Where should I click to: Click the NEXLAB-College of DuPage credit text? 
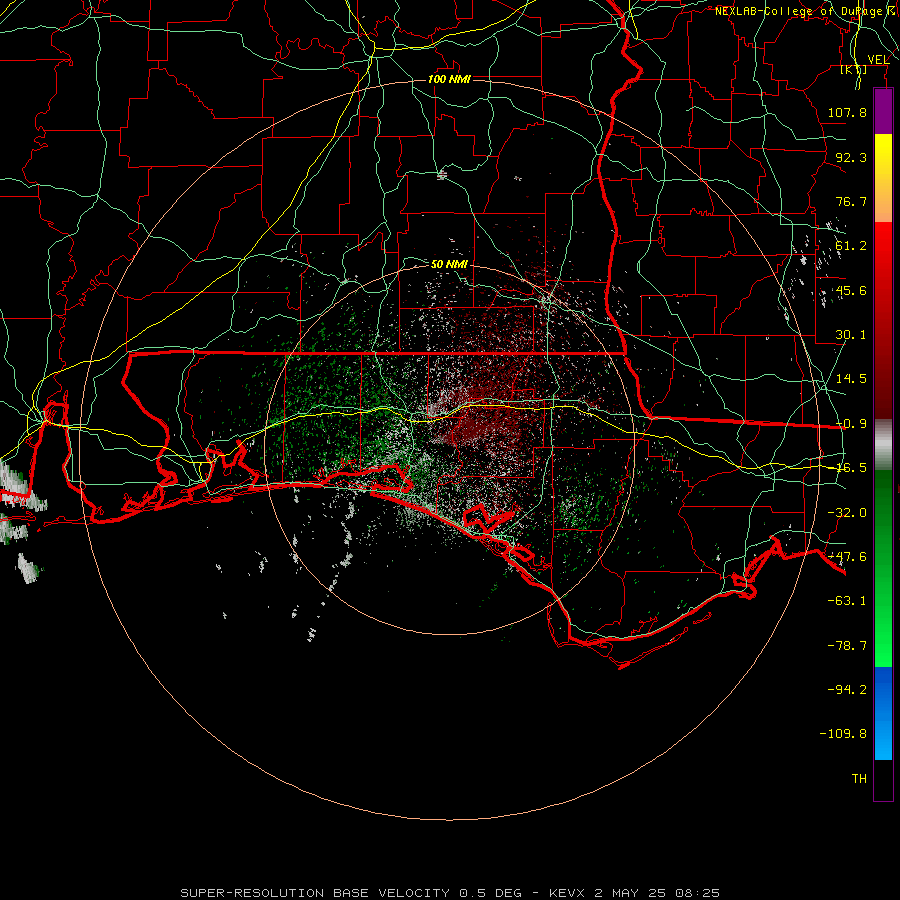tap(806, 11)
